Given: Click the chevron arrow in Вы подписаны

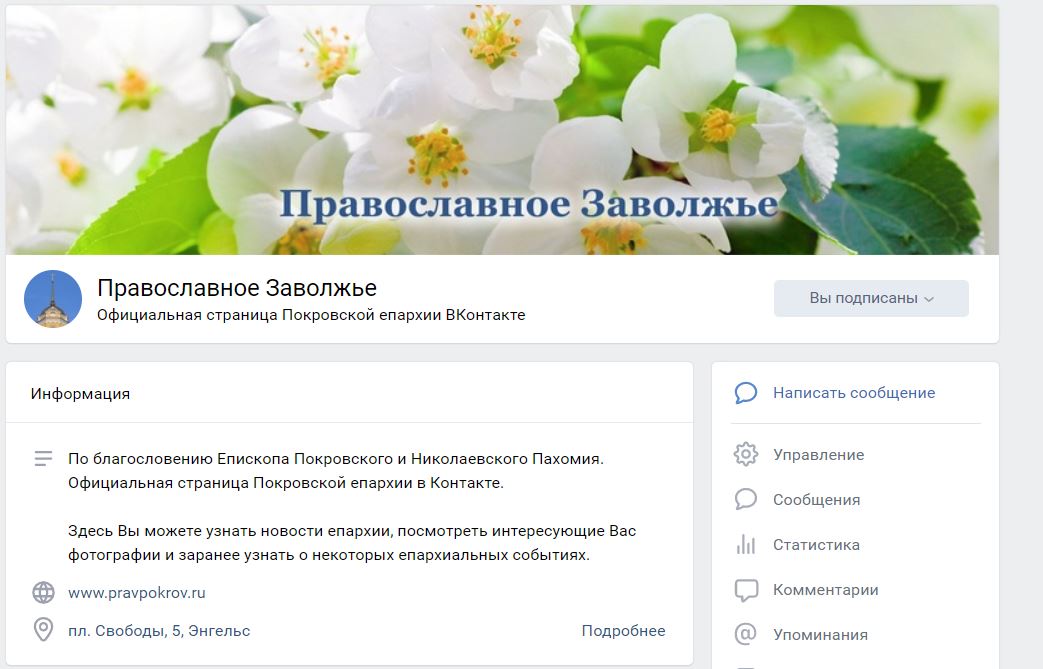Looking at the screenshot, I should click(x=929, y=299).
